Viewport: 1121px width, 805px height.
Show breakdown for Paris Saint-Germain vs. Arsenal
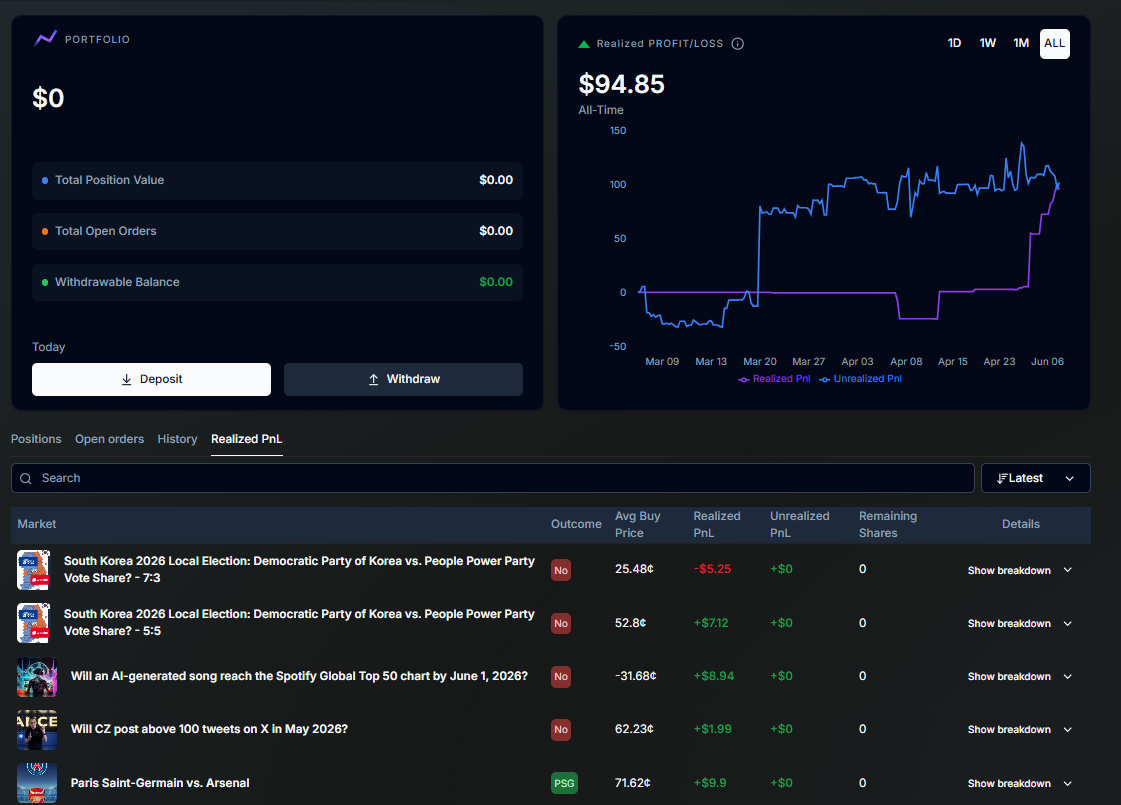(1019, 784)
